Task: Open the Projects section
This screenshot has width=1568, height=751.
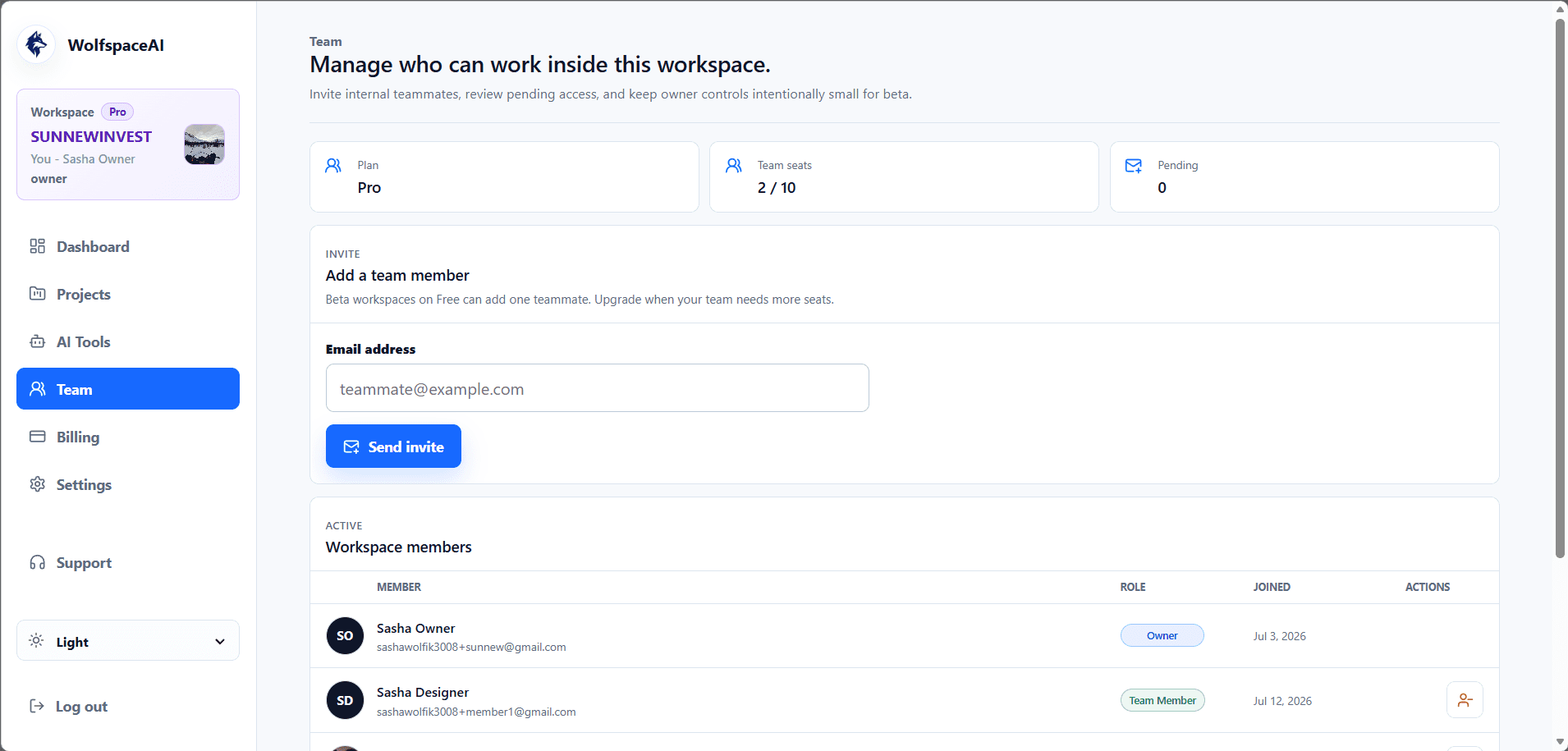Action: pos(128,295)
